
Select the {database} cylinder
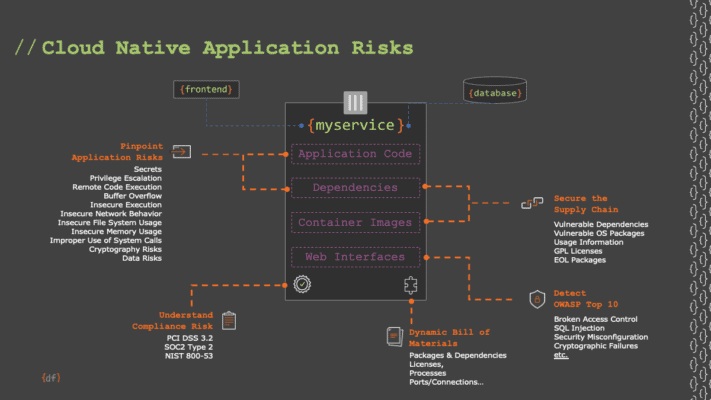496,93
